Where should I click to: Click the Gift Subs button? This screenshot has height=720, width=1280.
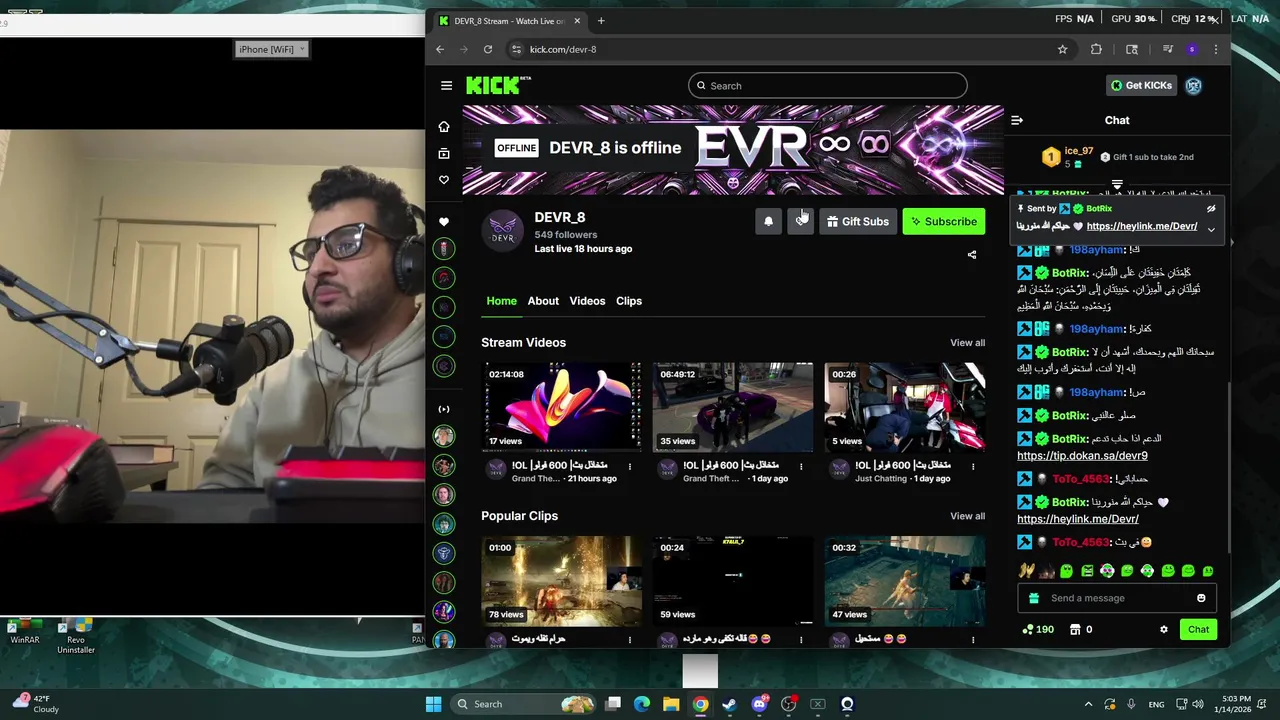[x=857, y=221]
